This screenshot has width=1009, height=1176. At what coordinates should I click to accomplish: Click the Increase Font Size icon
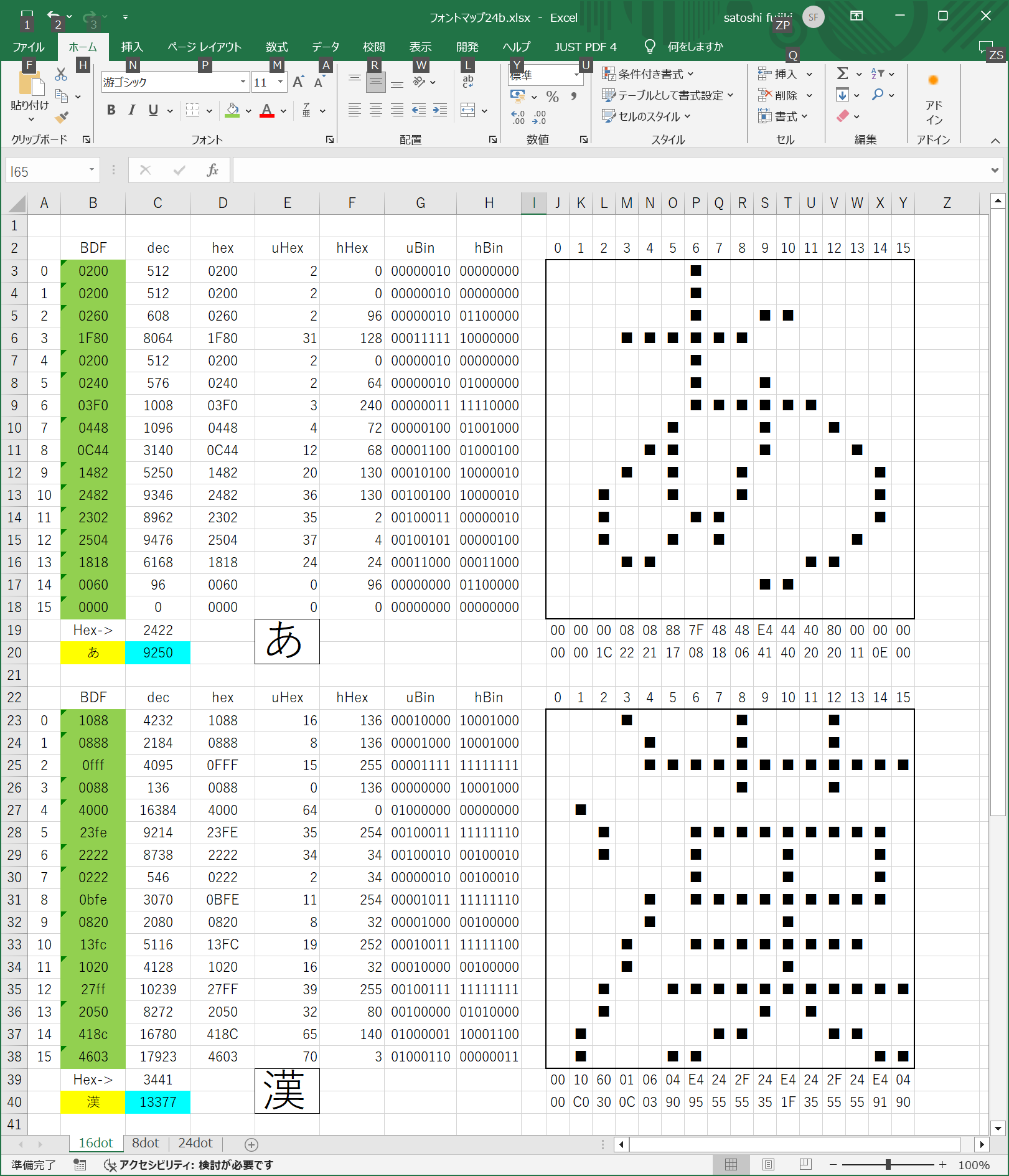299,82
